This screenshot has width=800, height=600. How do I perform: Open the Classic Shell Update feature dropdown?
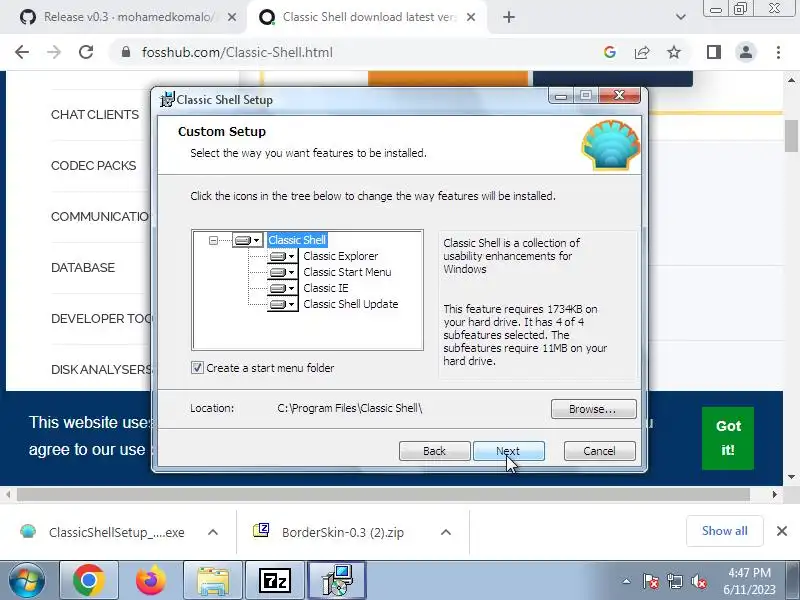[x=283, y=305]
